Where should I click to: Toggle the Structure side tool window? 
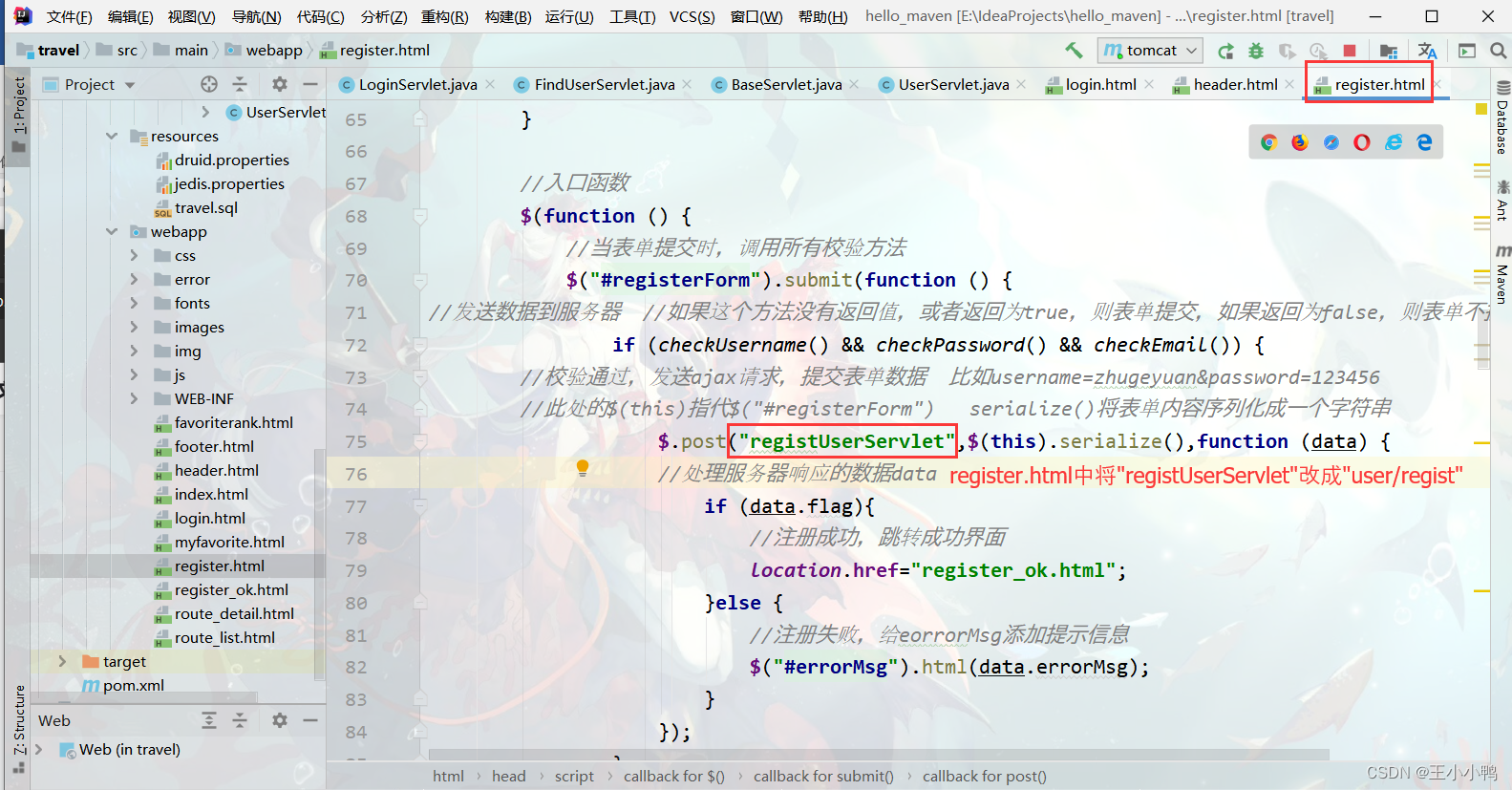(18, 728)
